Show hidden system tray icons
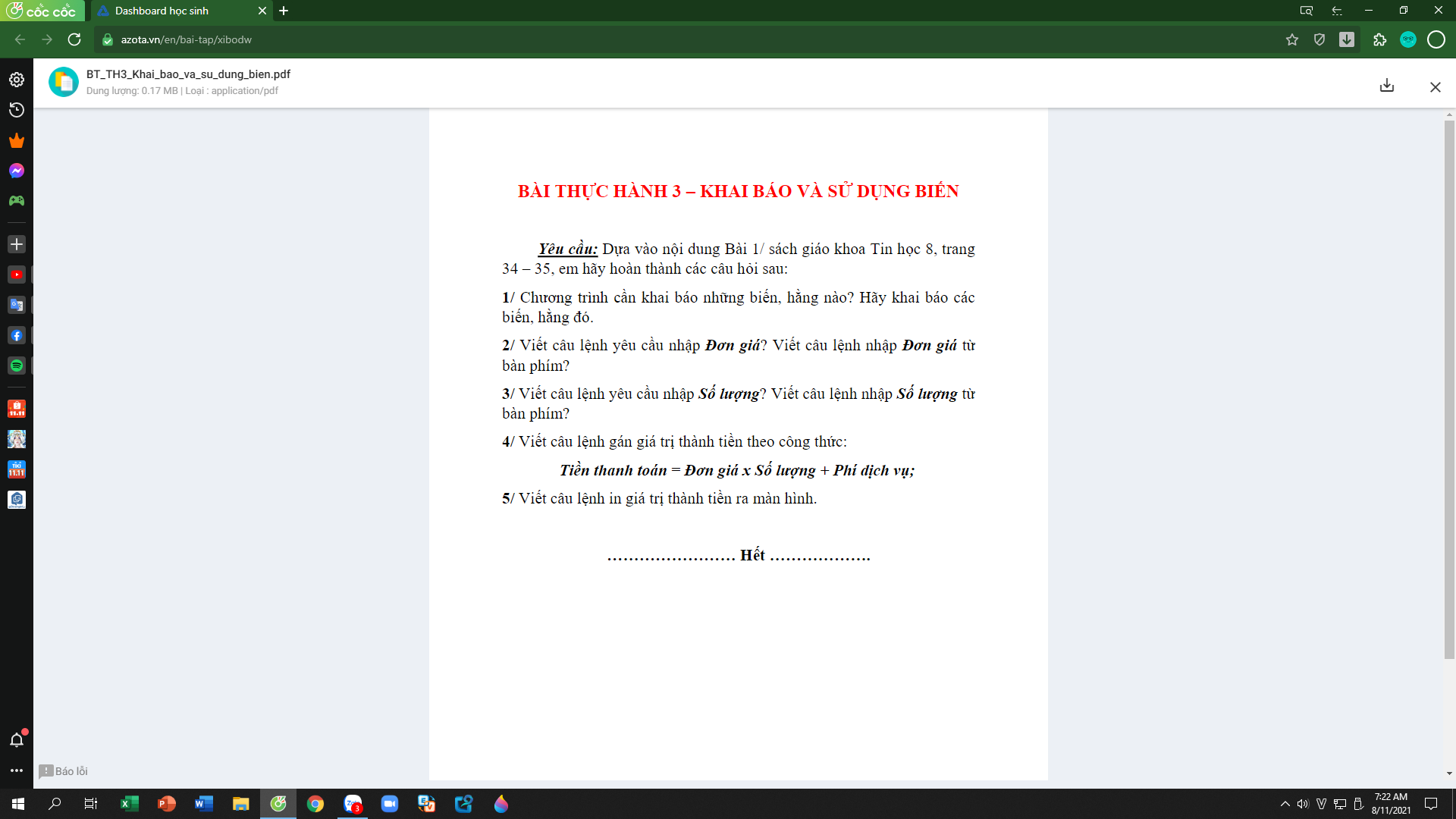Viewport: 1456px width, 819px height. point(1285,804)
